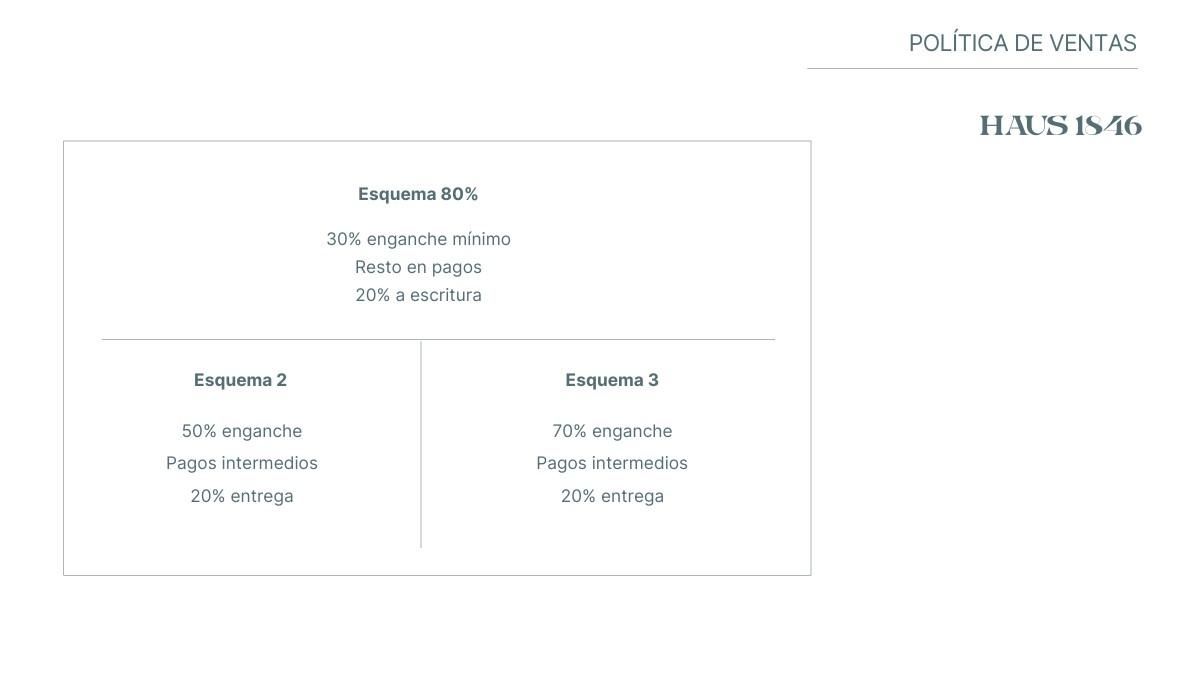
Task: Select the 70% enganche text
Action: click(612, 431)
